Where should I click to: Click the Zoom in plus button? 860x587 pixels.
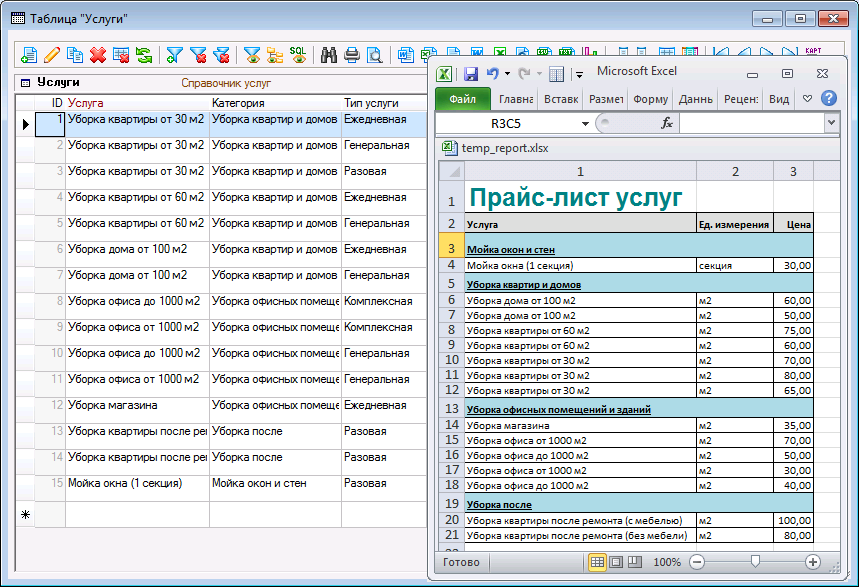[x=813, y=563]
